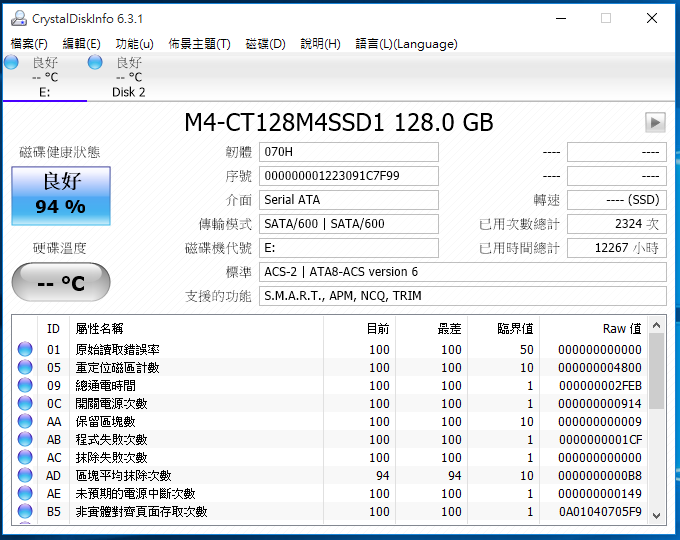Screen dimensions: 680x540
Task: Click the standard field ACS-2 | ATA8-ACS version 6
Action: coord(463,272)
